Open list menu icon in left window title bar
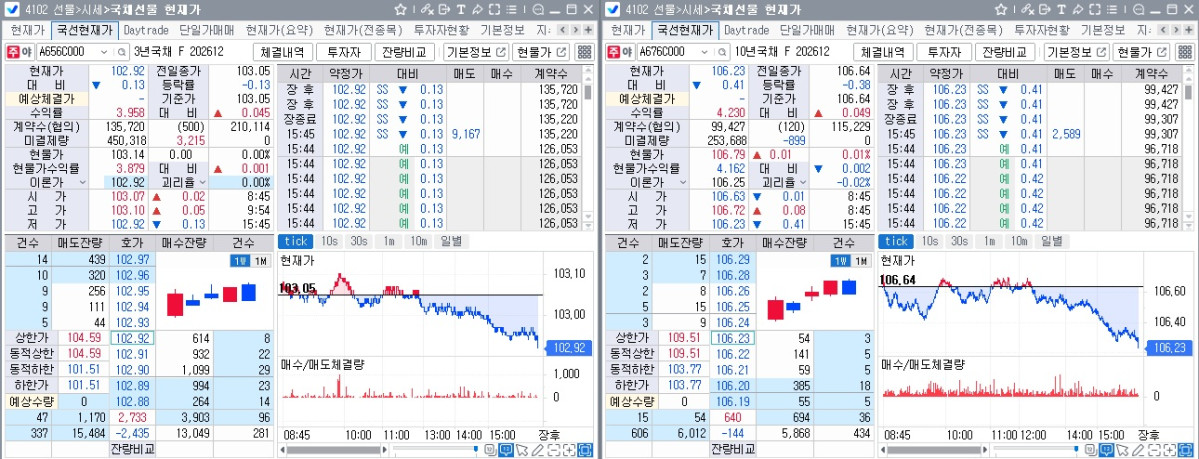 [x=511, y=9]
